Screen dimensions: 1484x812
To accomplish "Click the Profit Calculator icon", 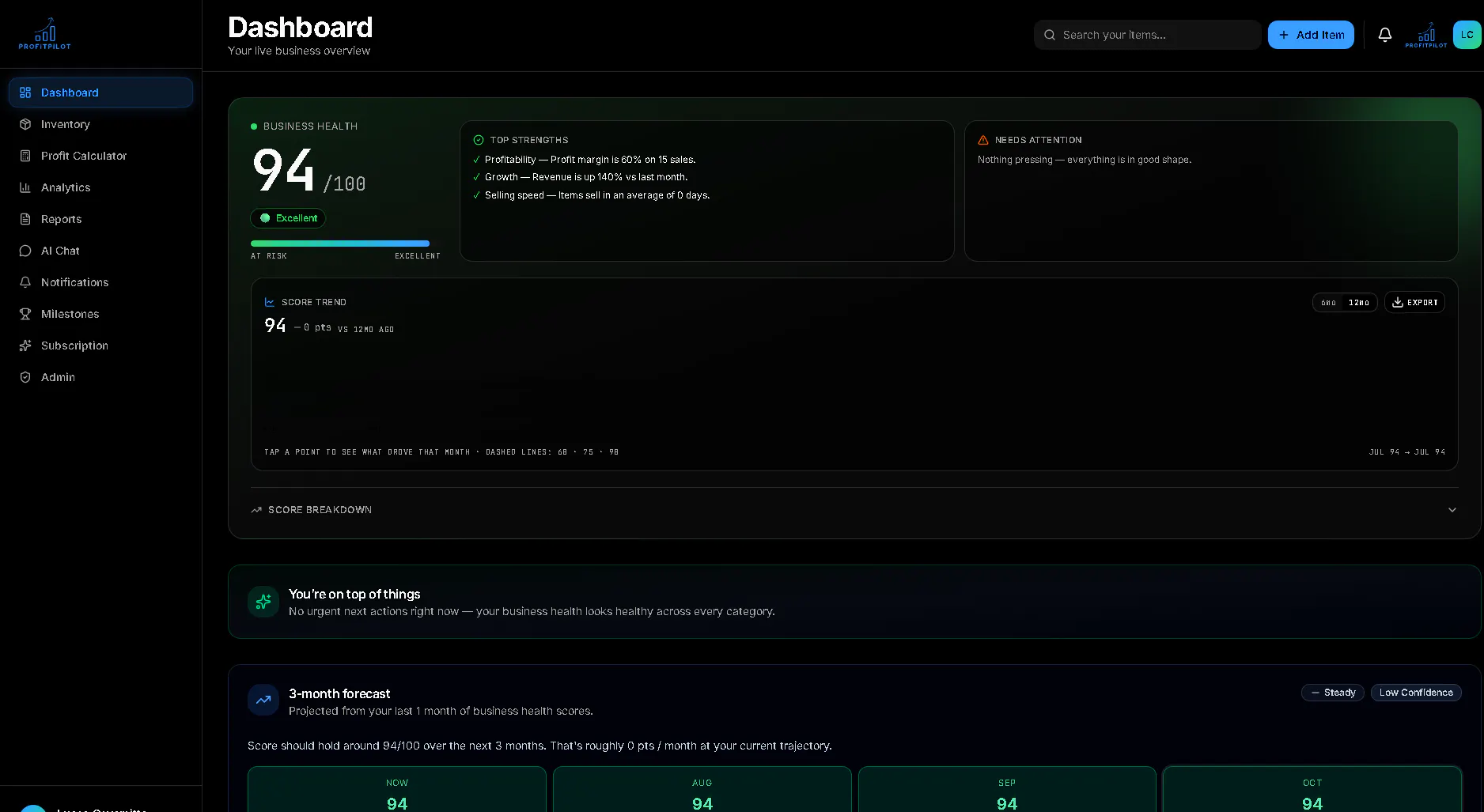I will (25, 156).
